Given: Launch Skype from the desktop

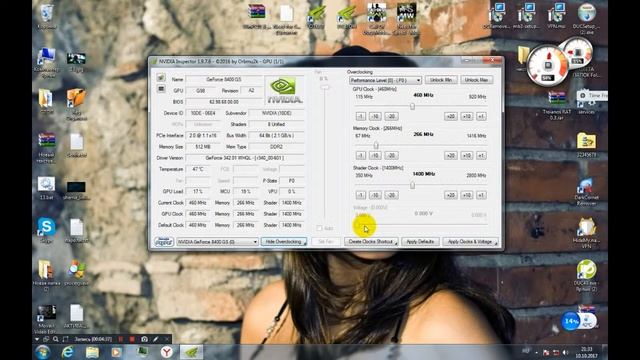Looking at the screenshot, I should [x=46, y=230].
